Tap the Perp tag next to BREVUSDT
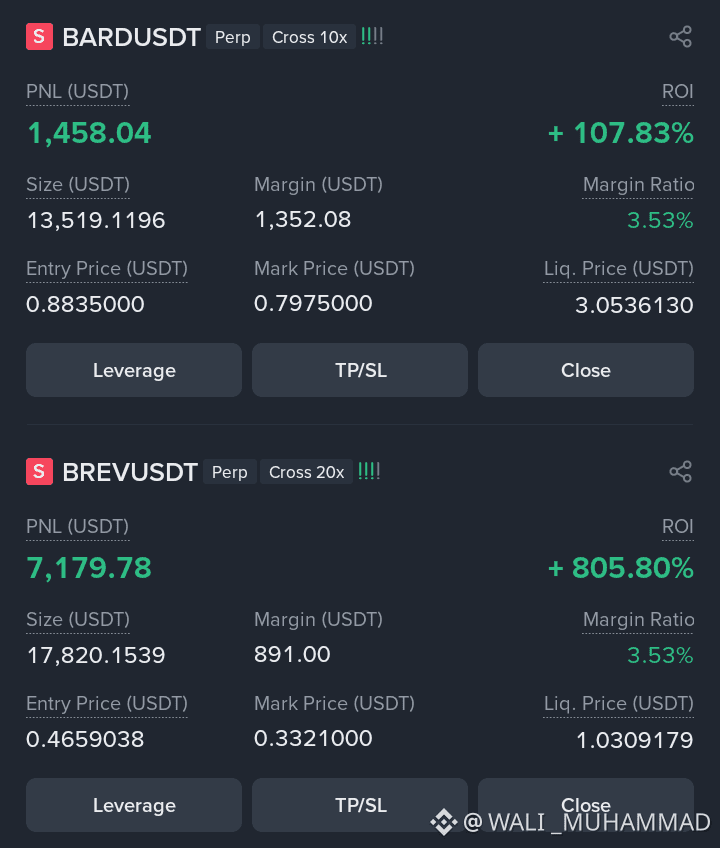720x848 pixels. tap(230, 472)
